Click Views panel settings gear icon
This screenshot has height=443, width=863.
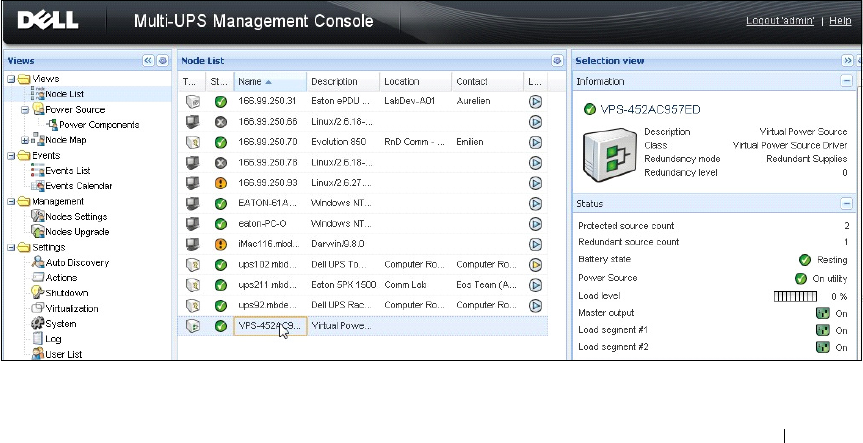pos(163,61)
